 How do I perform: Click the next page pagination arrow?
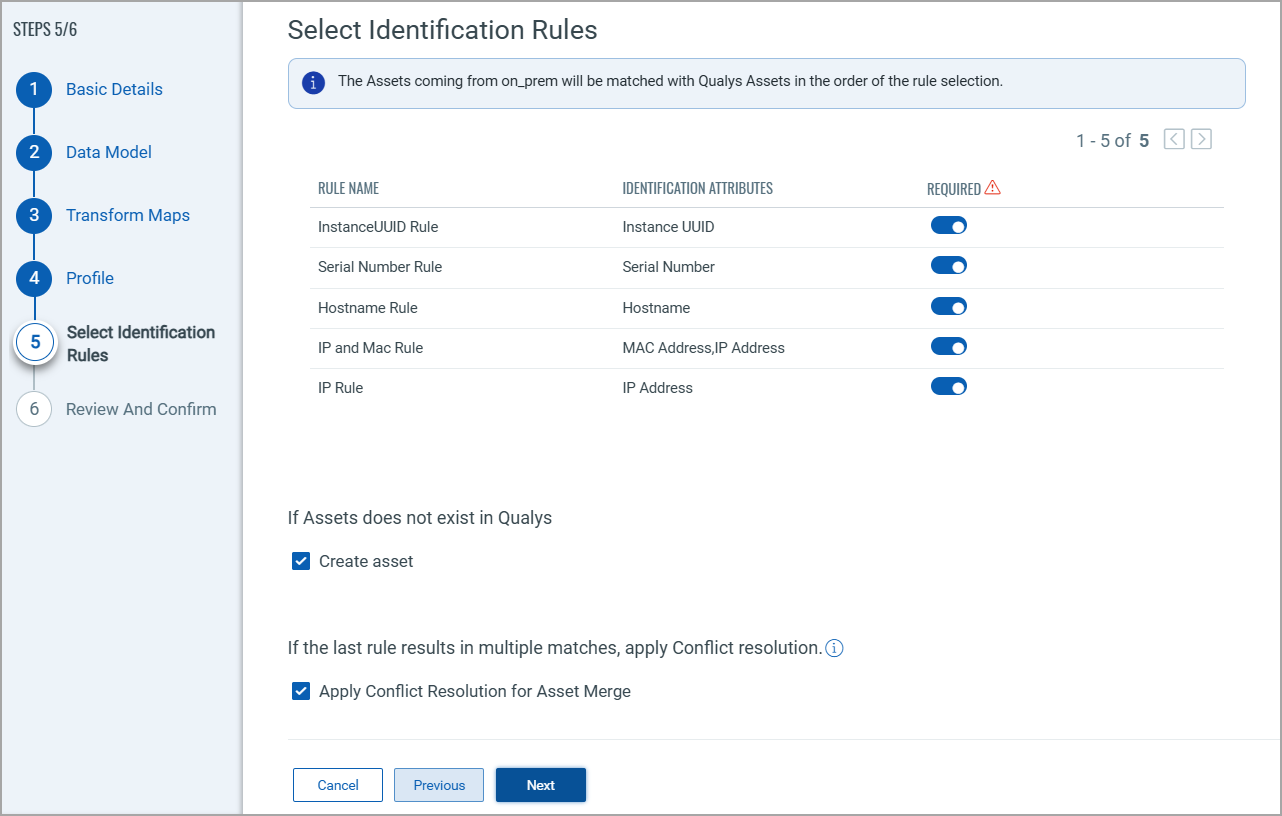[1200, 139]
